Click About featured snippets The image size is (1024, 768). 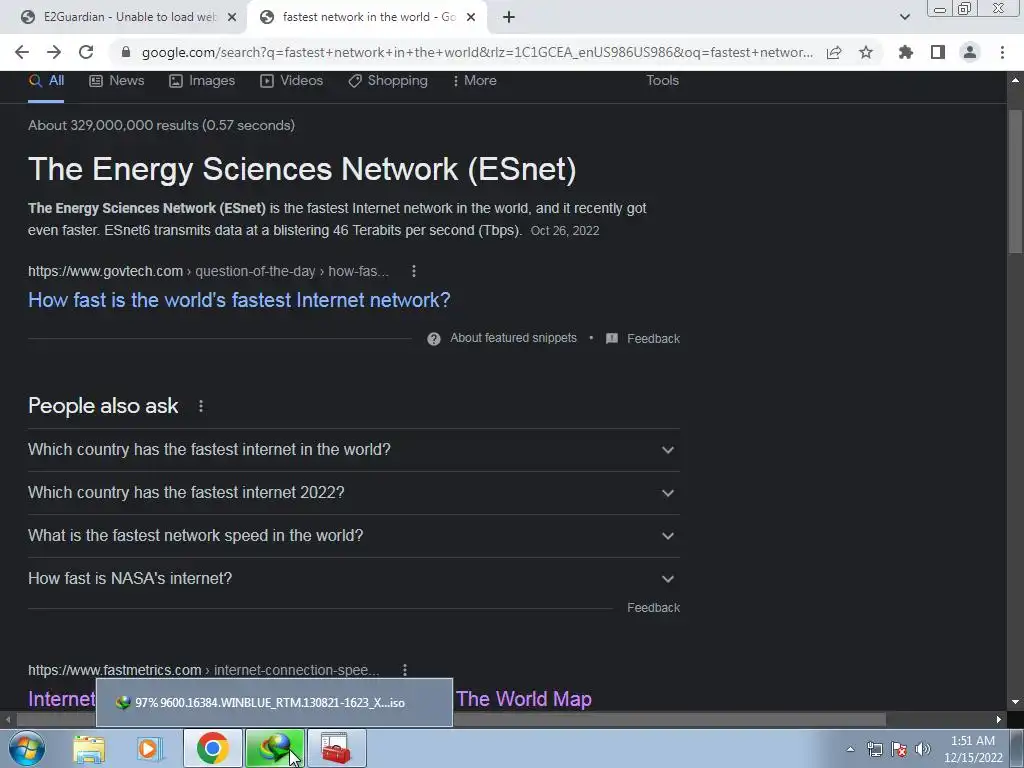(513, 338)
